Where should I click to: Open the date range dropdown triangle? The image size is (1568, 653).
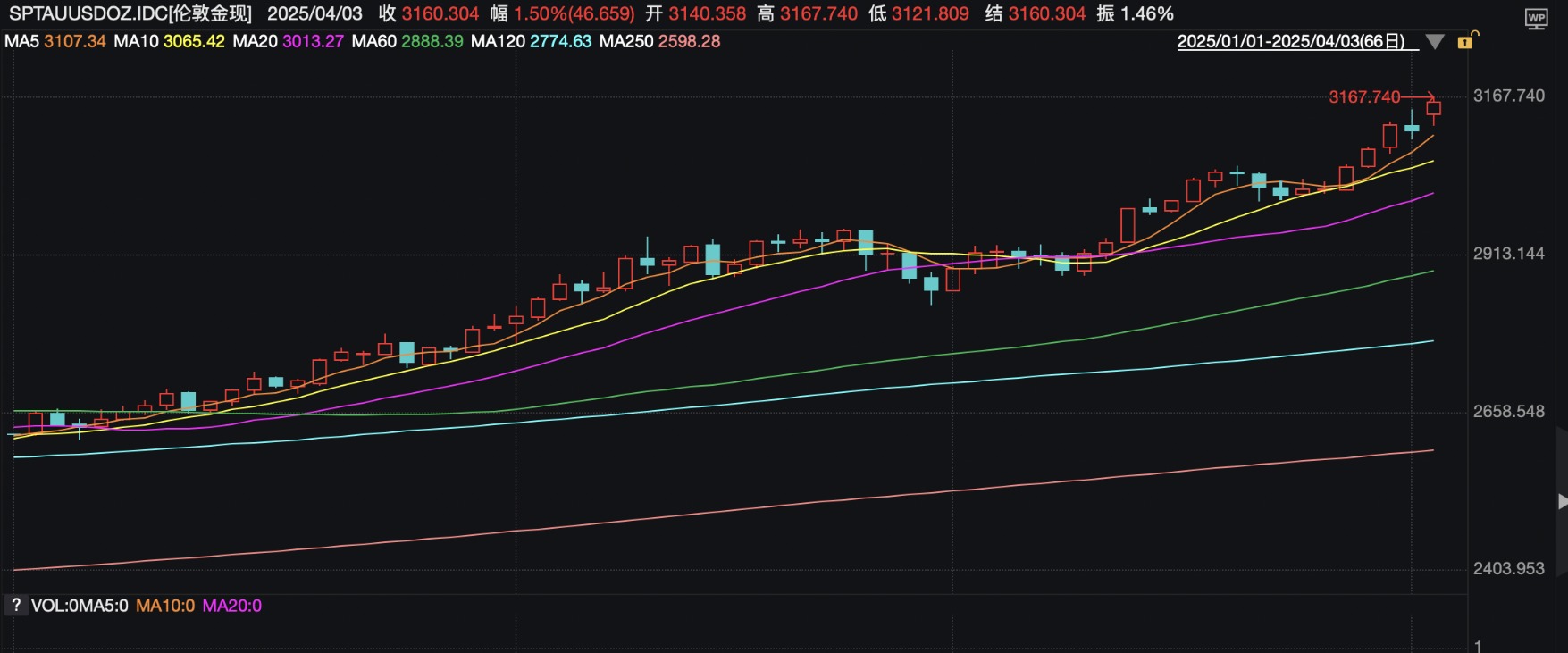pos(1435,42)
